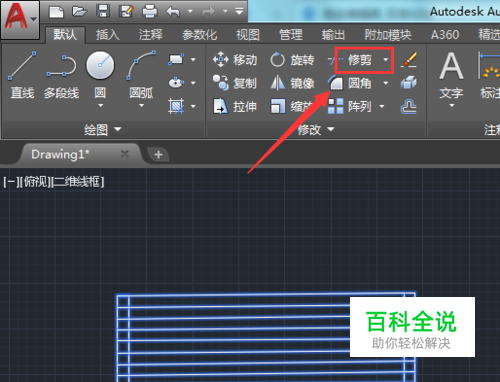Open the 注释 ribbon tab
The image size is (500, 382).
point(151,35)
